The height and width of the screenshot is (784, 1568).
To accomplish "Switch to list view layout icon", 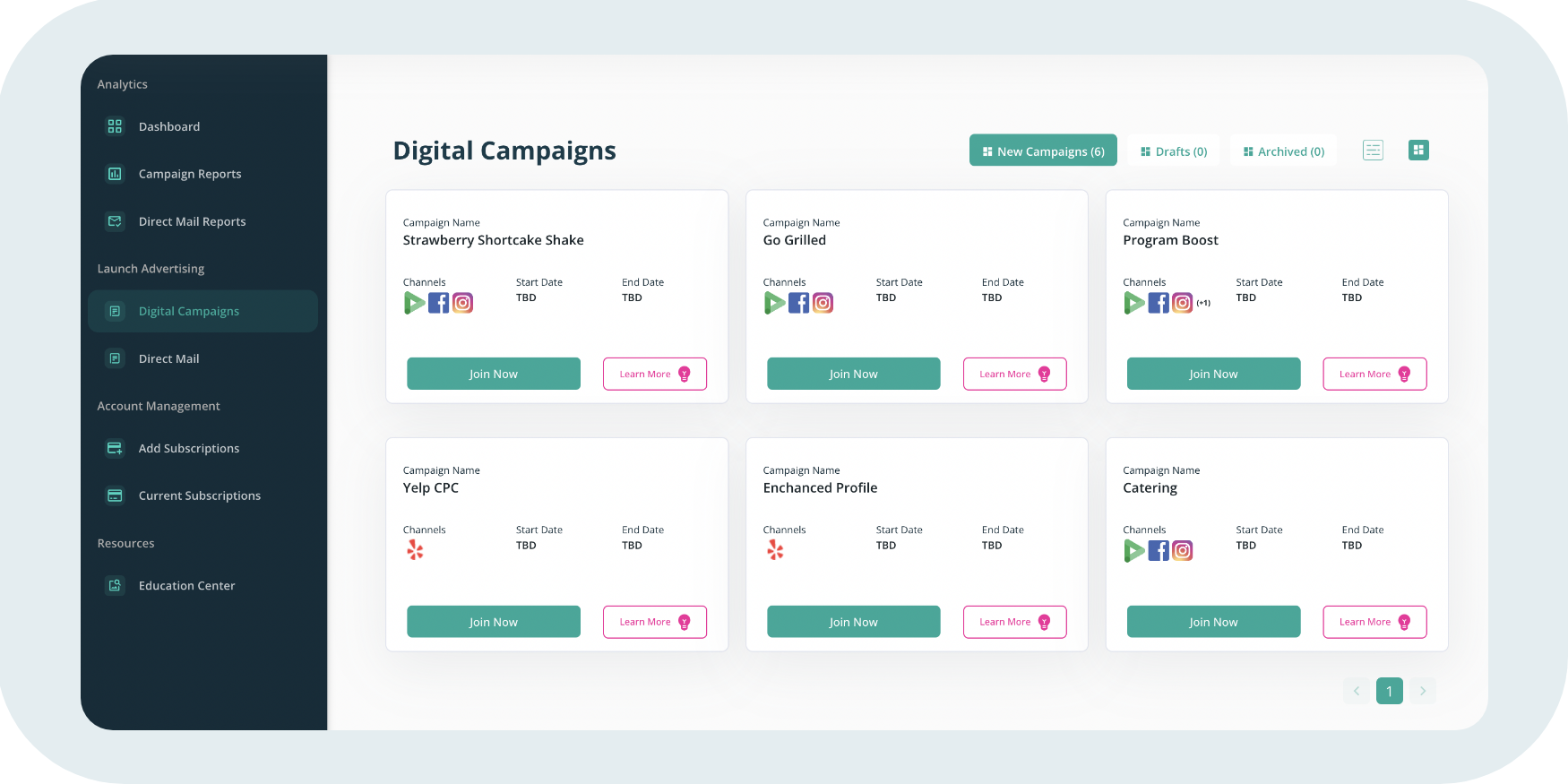I will [x=1373, y=151].
